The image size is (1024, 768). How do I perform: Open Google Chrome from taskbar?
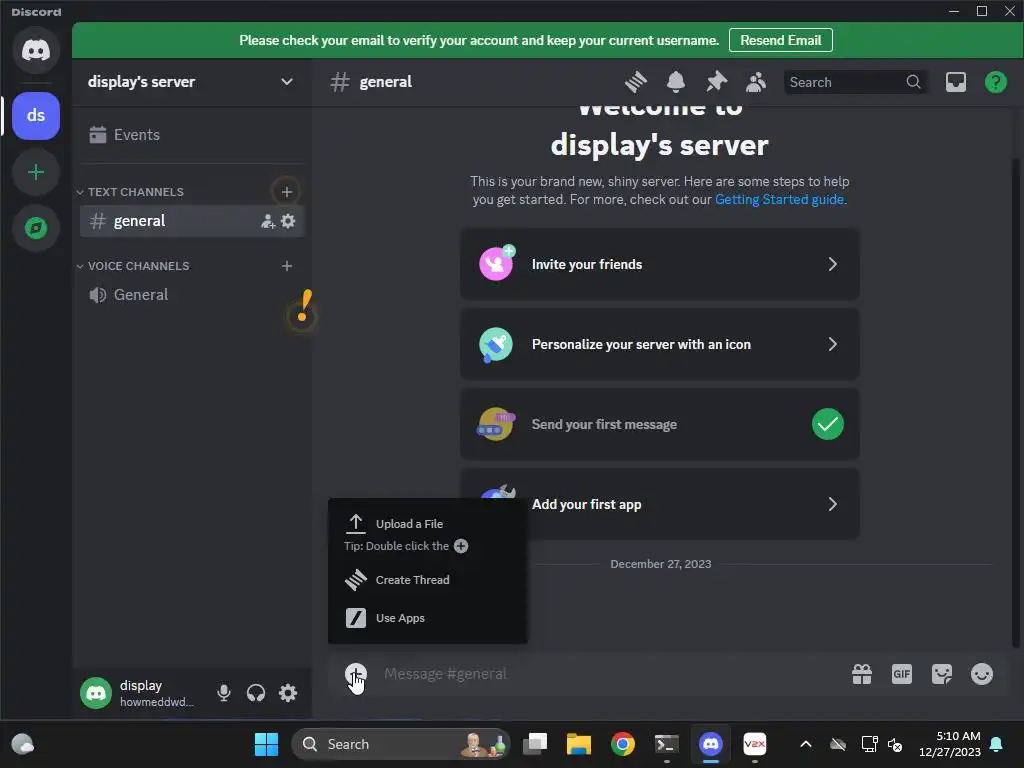[623, 744]
